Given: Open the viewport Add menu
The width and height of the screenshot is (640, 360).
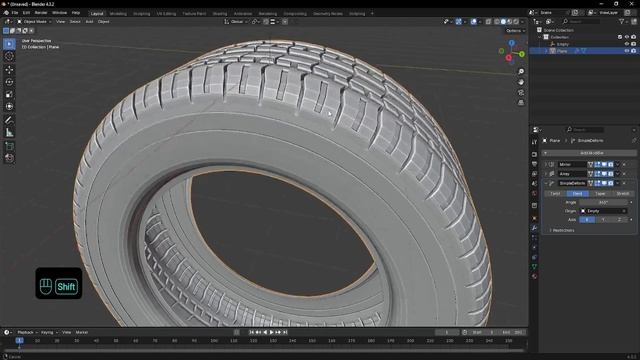Looking at the screenshot, I should click(89, 22).
